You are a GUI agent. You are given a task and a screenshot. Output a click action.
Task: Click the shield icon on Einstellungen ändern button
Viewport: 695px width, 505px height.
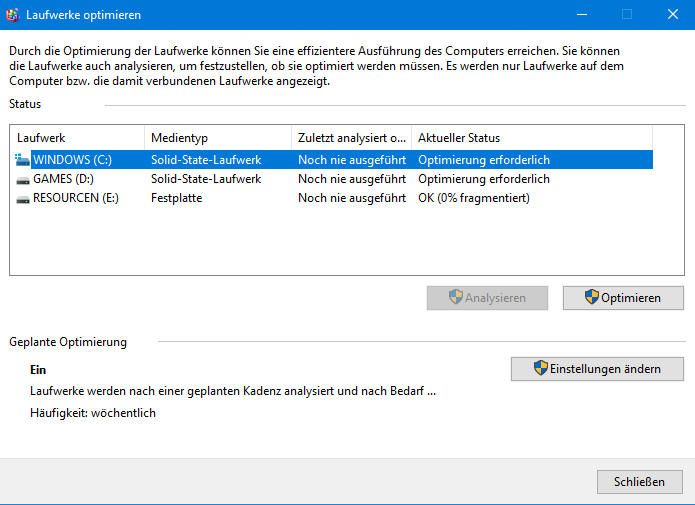[541, 368]
